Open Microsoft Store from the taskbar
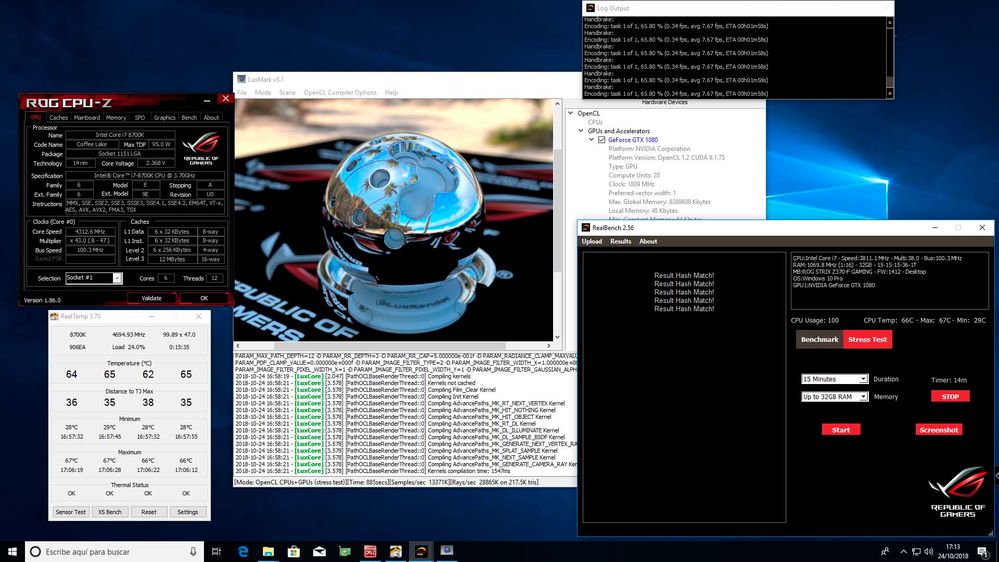This screenshot has height=562, width=999. (294, 551)
